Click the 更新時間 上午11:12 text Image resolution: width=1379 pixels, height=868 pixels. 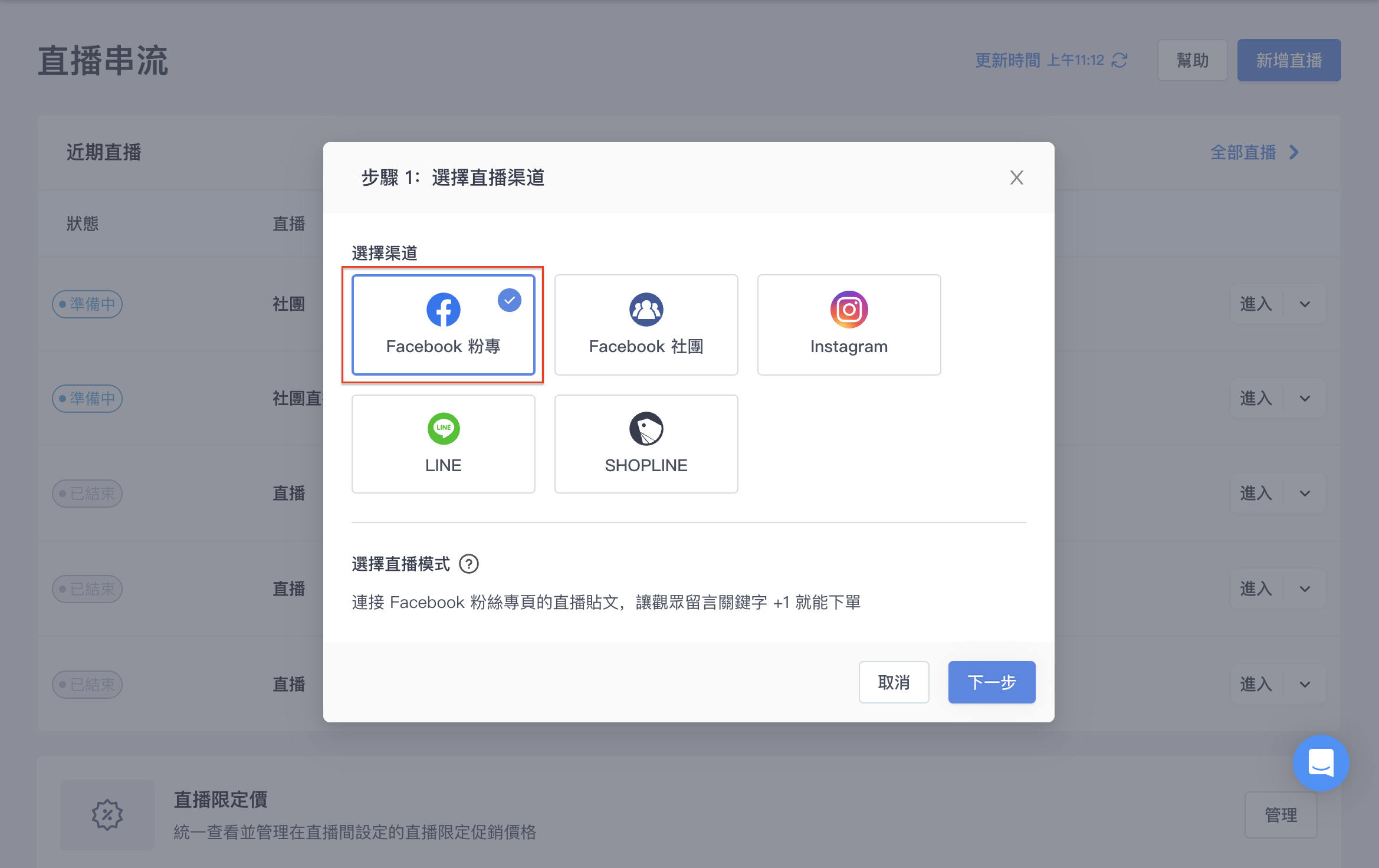(x=1039, y=60)
